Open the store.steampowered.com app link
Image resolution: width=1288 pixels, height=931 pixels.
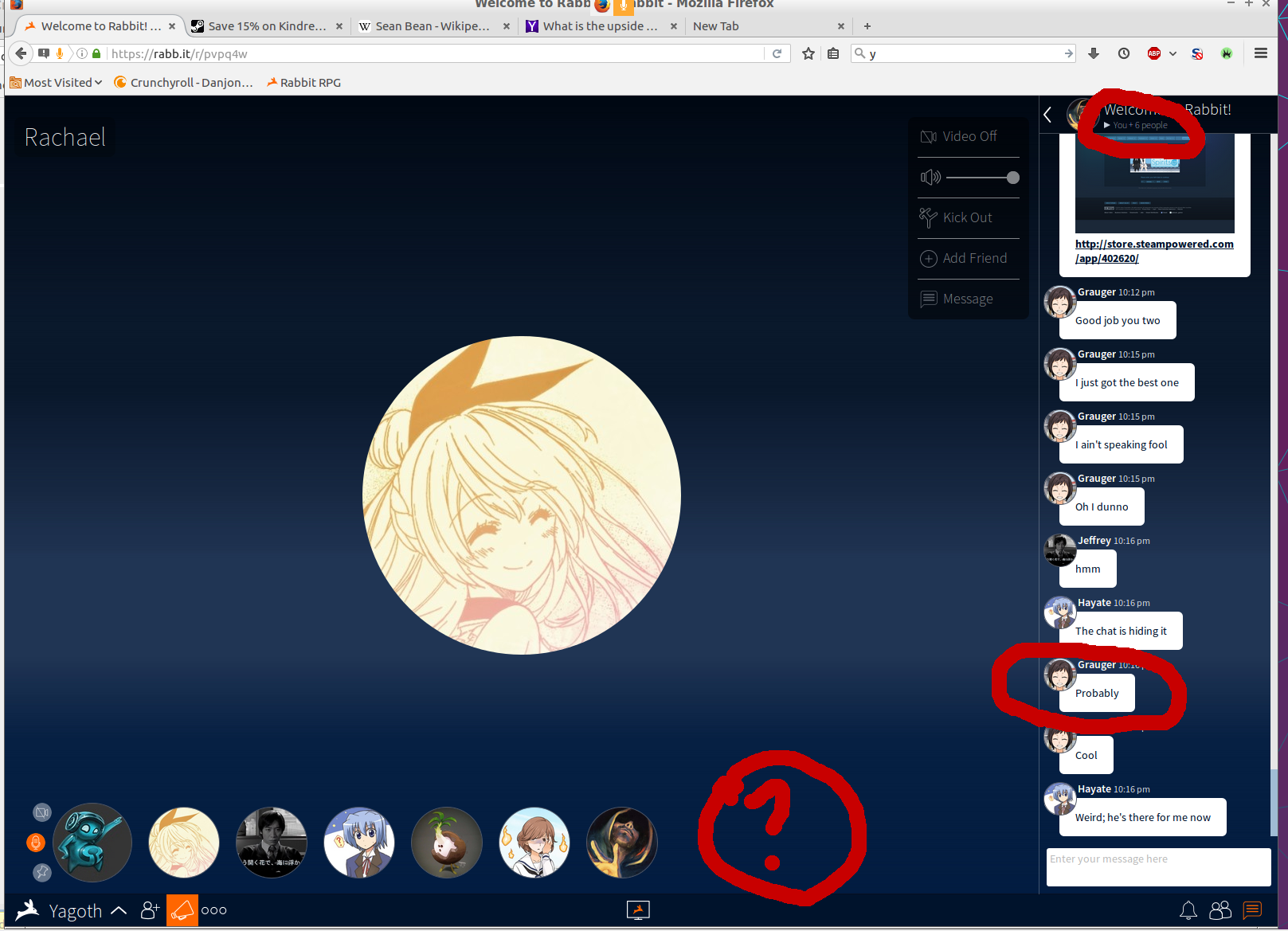coord(1154,251)
